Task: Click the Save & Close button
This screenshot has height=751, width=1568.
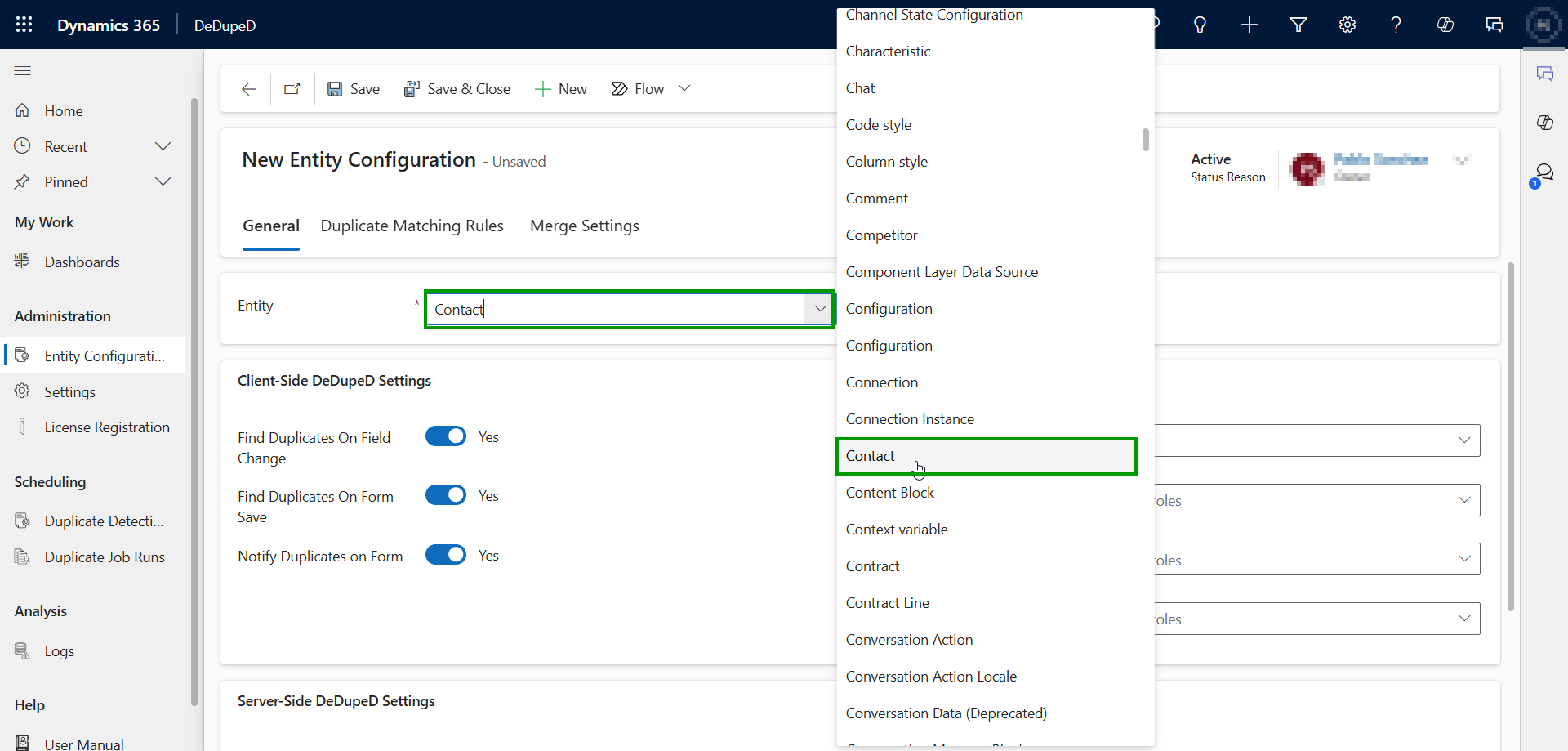Action: tap(457, 89)
